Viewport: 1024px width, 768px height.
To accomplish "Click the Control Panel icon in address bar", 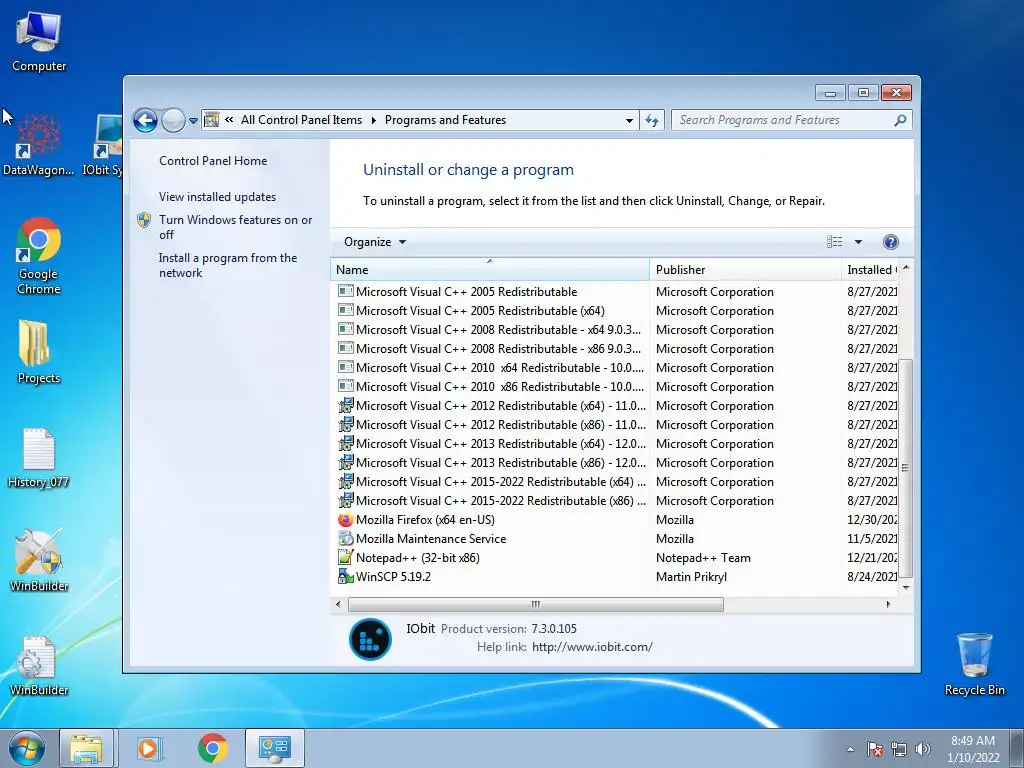I will point(212,120).
